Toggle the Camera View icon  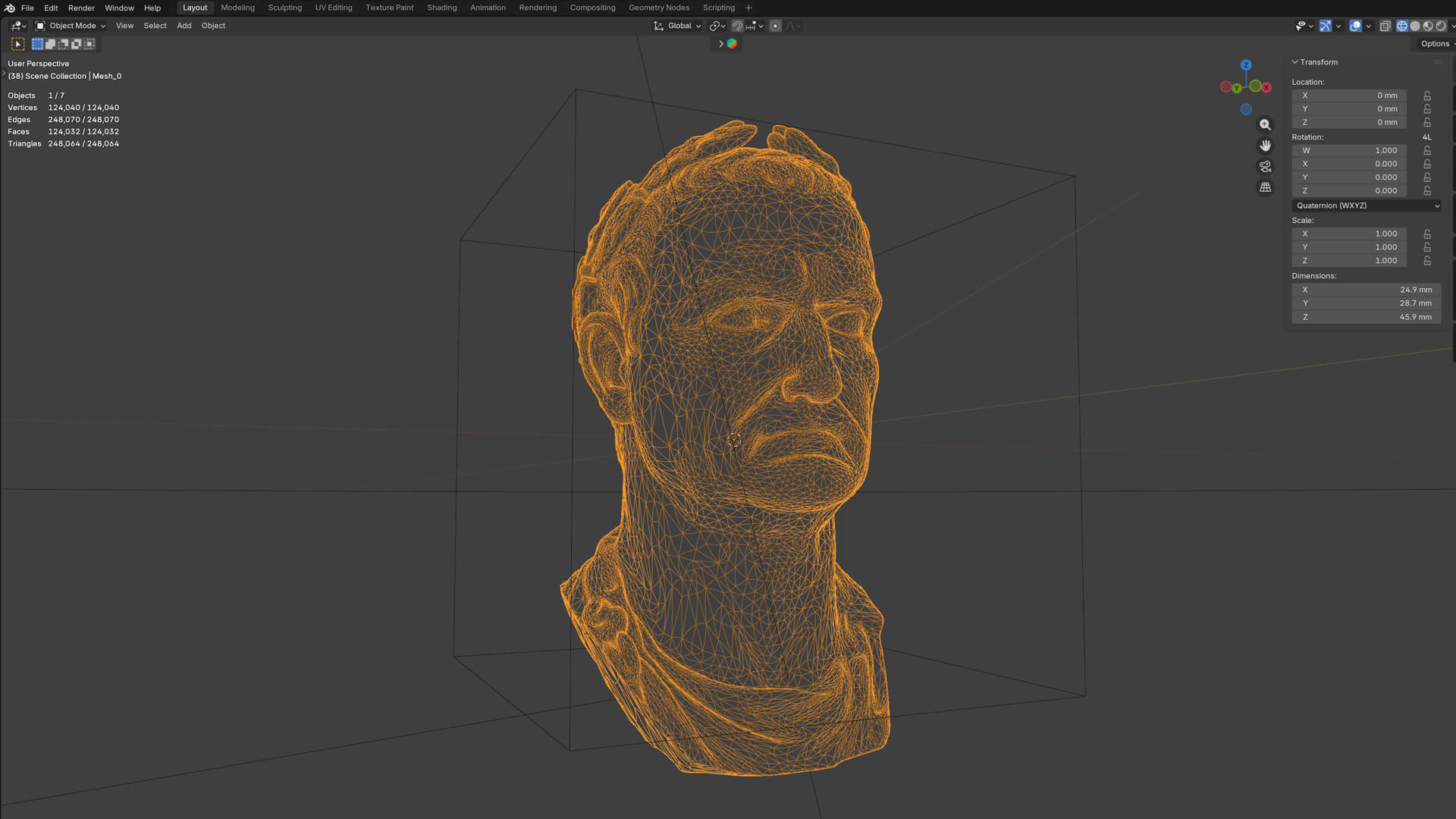1265,166
